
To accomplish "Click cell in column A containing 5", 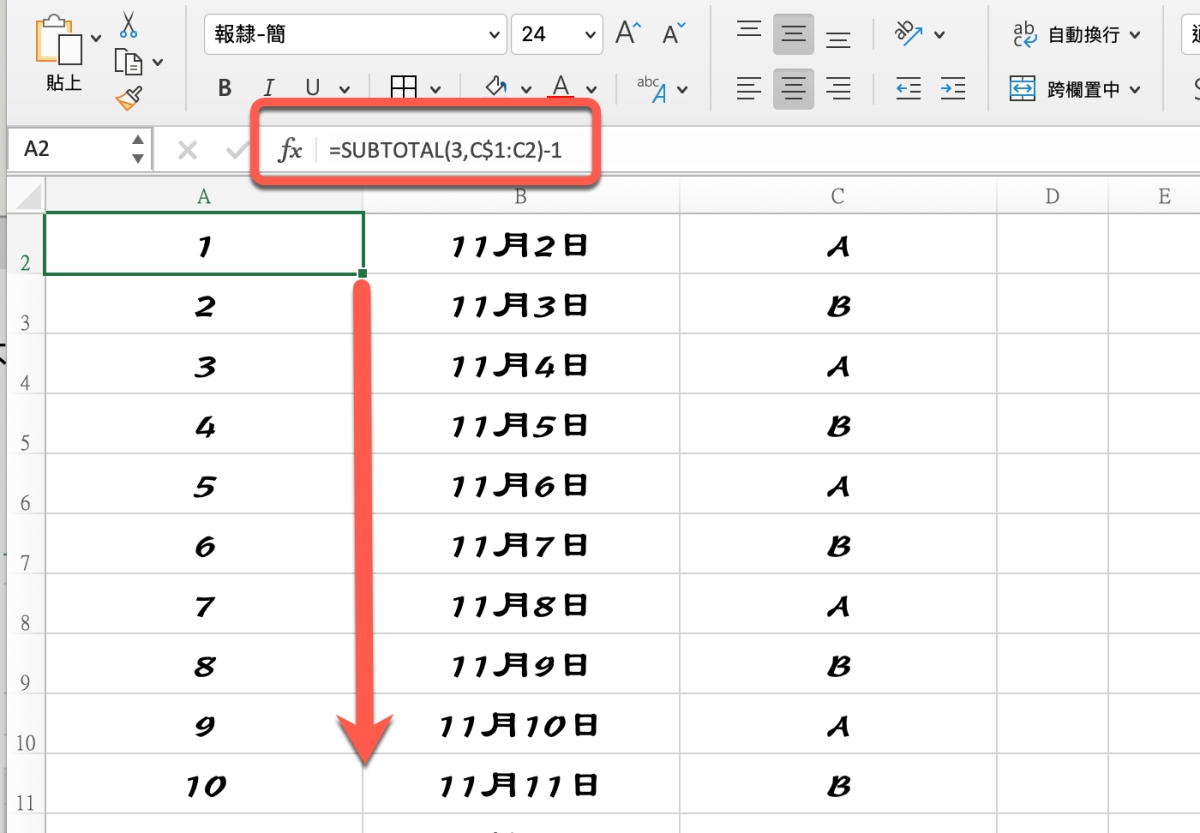I will (204, 484).
